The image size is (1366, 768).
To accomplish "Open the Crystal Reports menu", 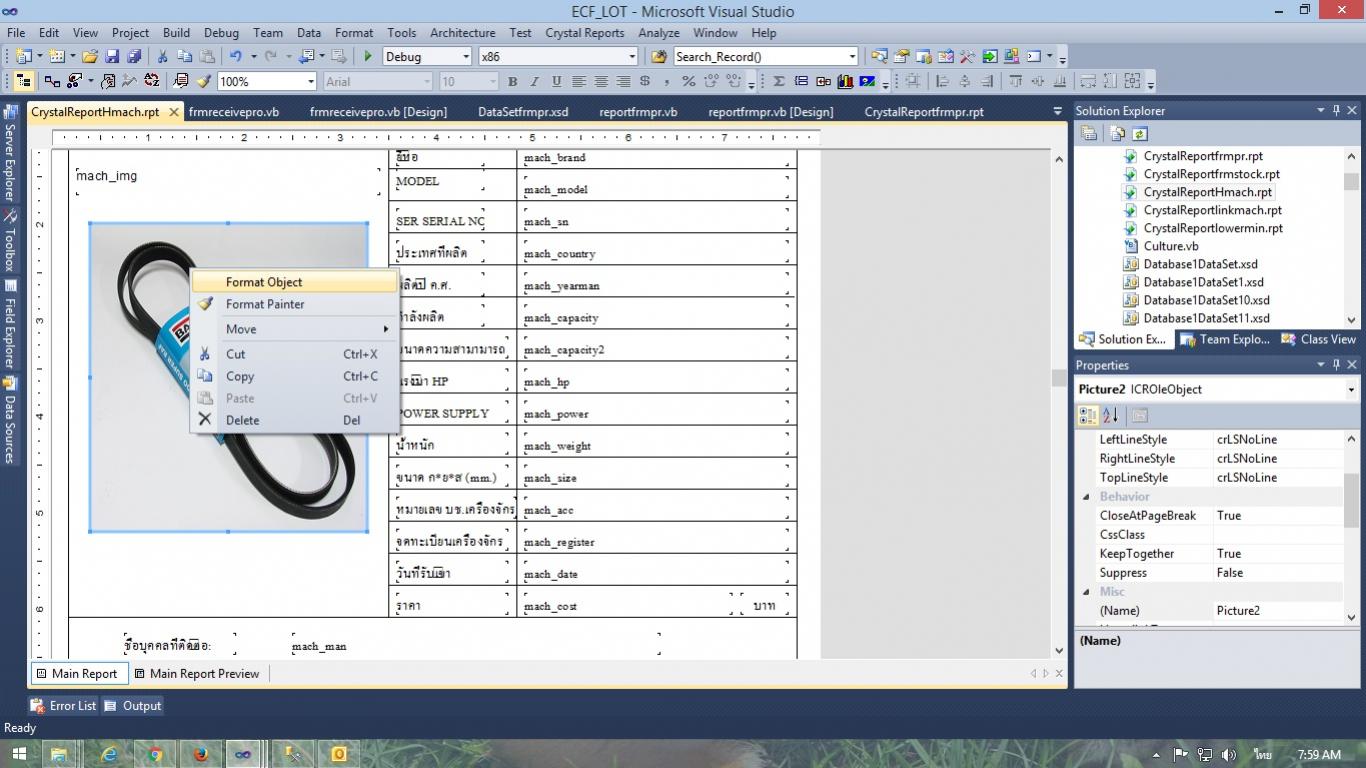I will click(585, 33).
